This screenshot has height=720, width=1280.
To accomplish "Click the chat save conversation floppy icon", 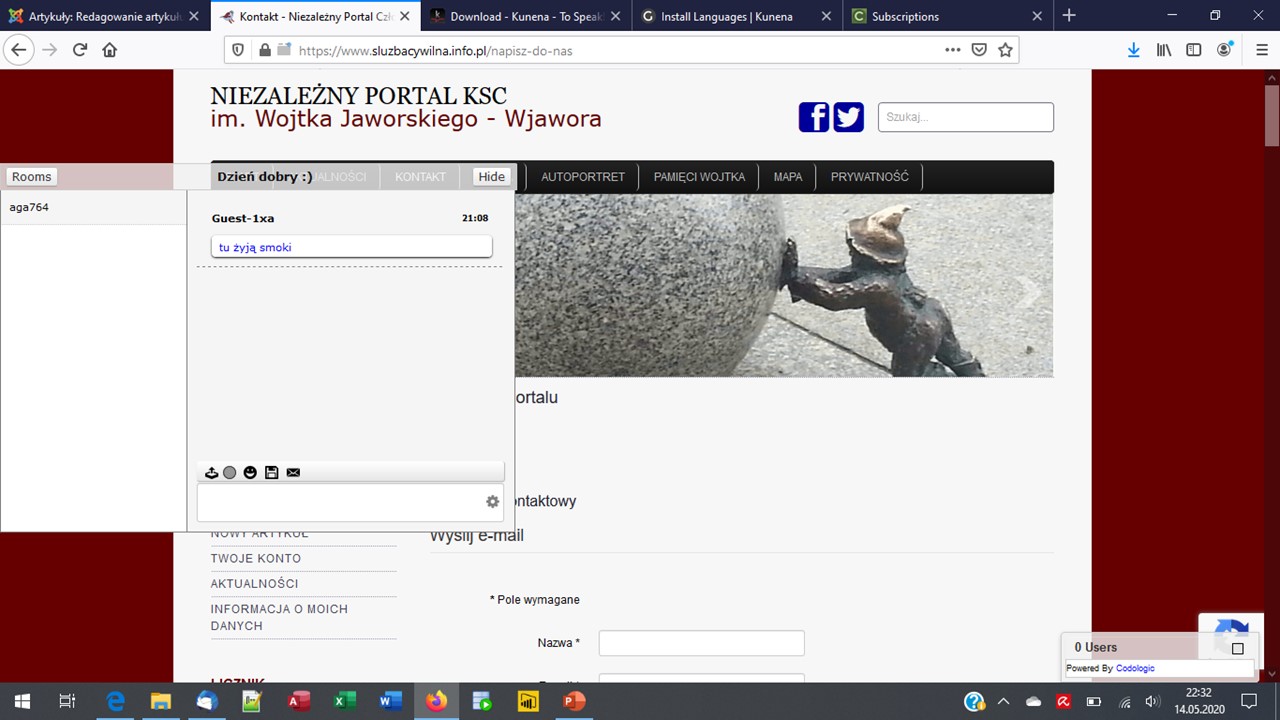I will click(271, 472).
